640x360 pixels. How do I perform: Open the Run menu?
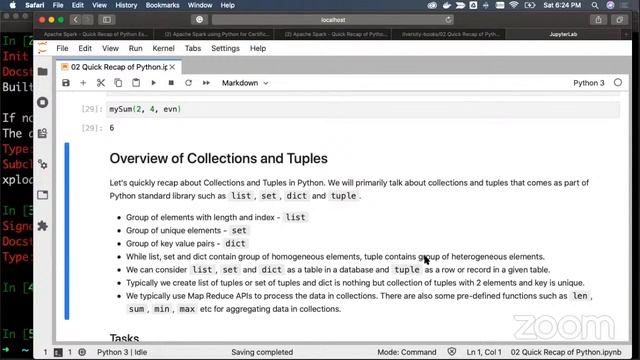[136, 48]
